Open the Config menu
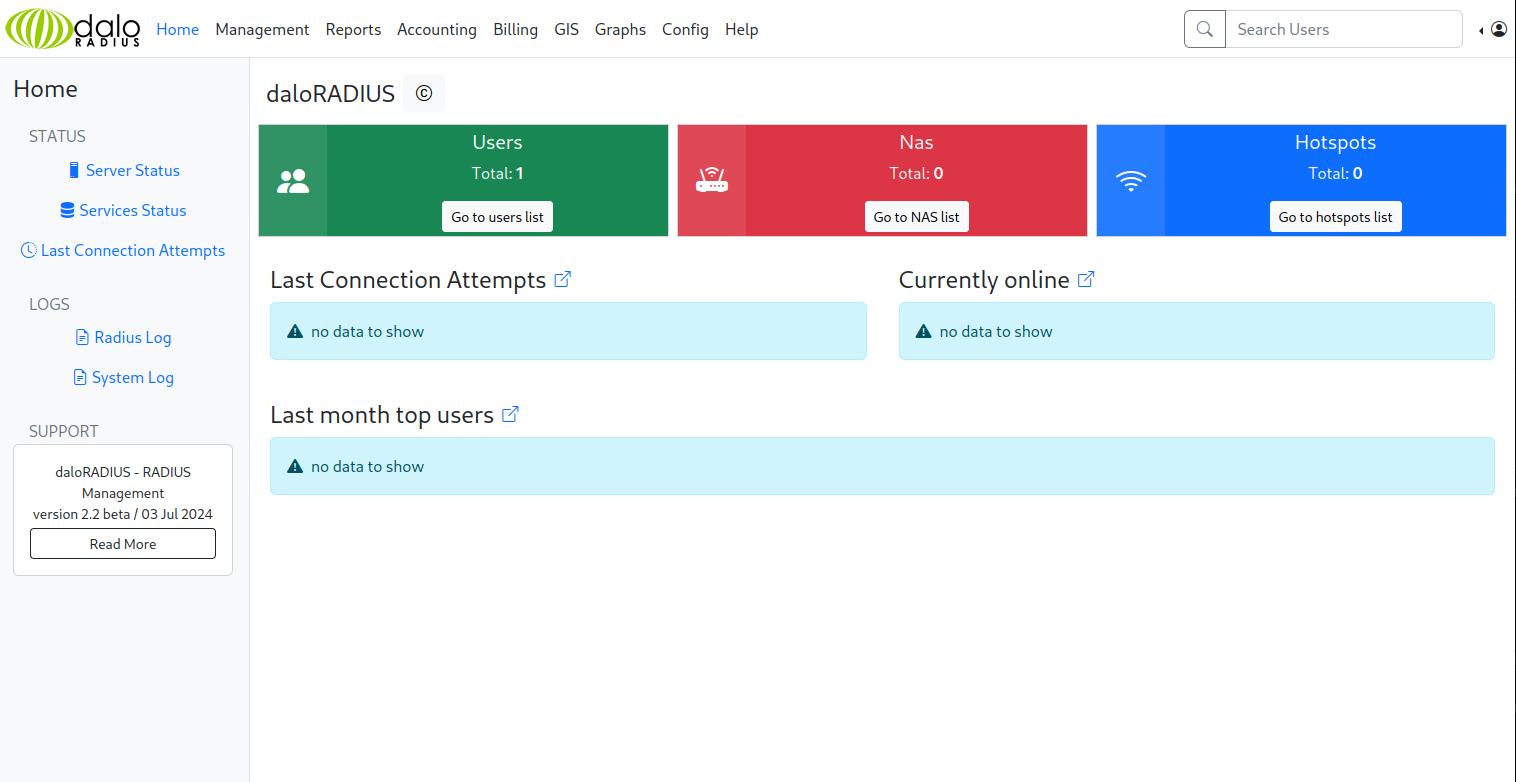This screenshot has height=782, width=1516. pos(685,29)
